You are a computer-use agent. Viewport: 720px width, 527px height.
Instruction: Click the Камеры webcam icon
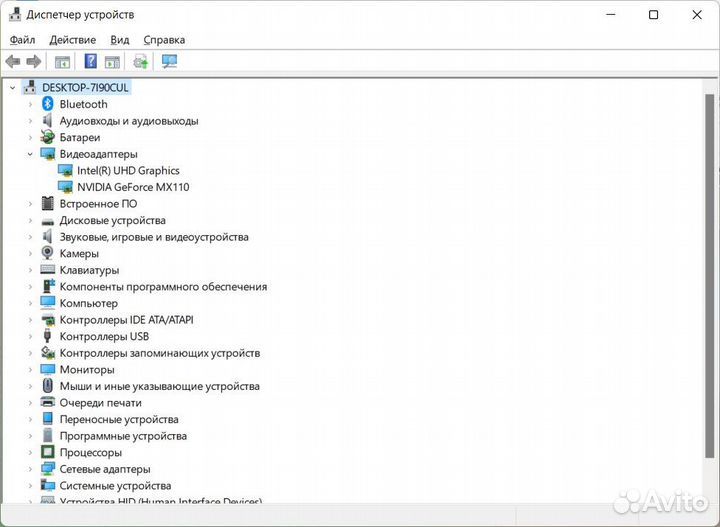(47, 253)
